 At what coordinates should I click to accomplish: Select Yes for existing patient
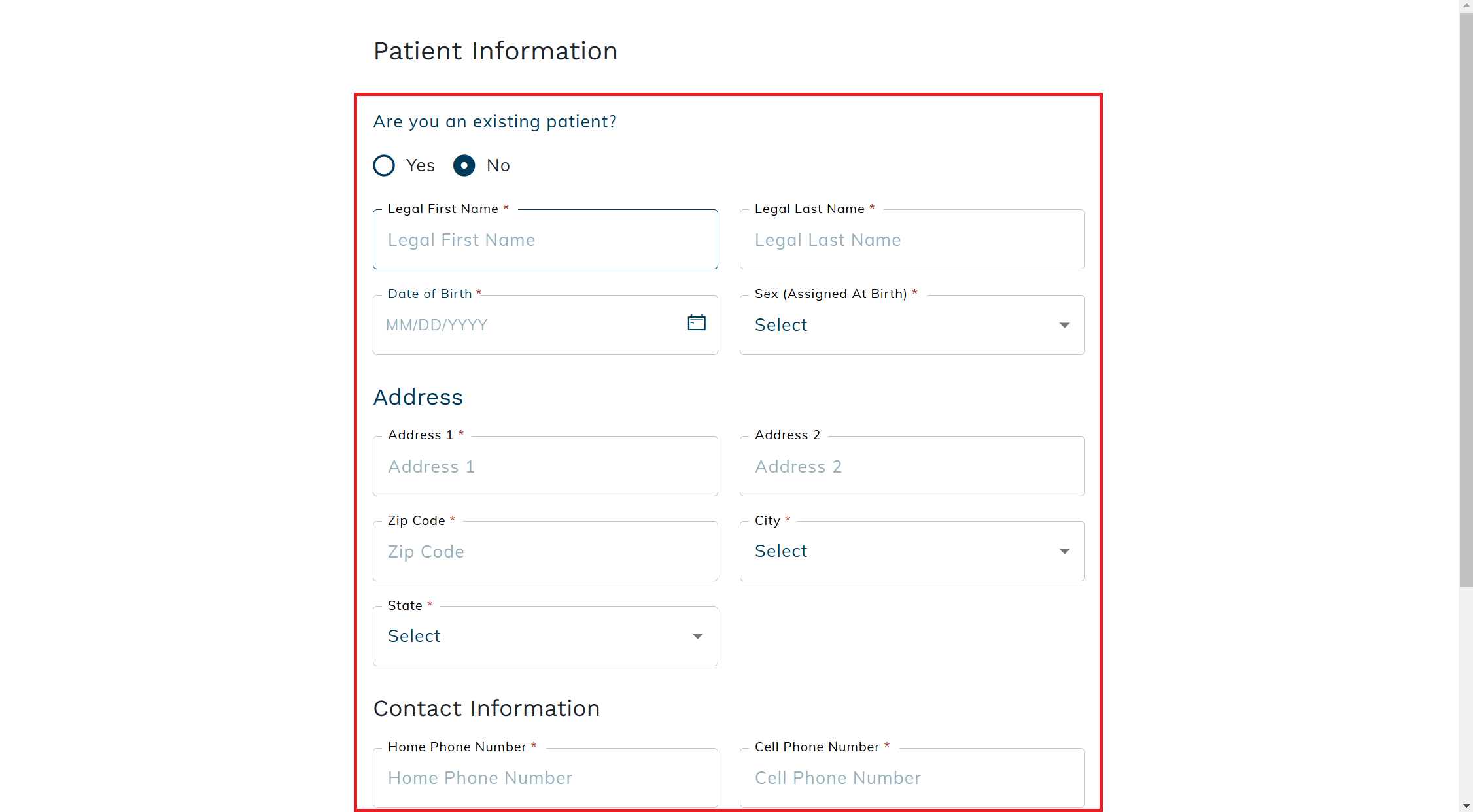tap(384, 165)
